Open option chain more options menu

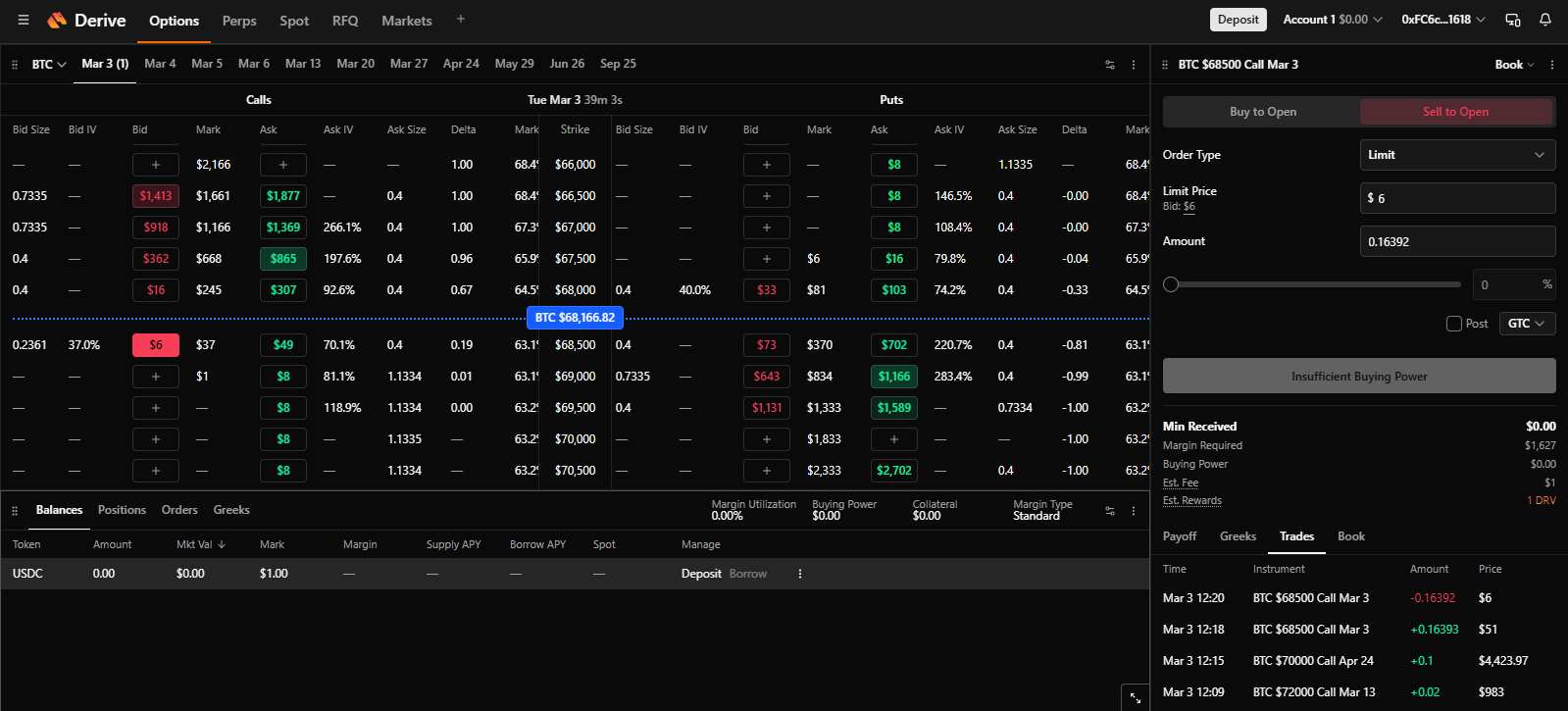coord(1134,65)
